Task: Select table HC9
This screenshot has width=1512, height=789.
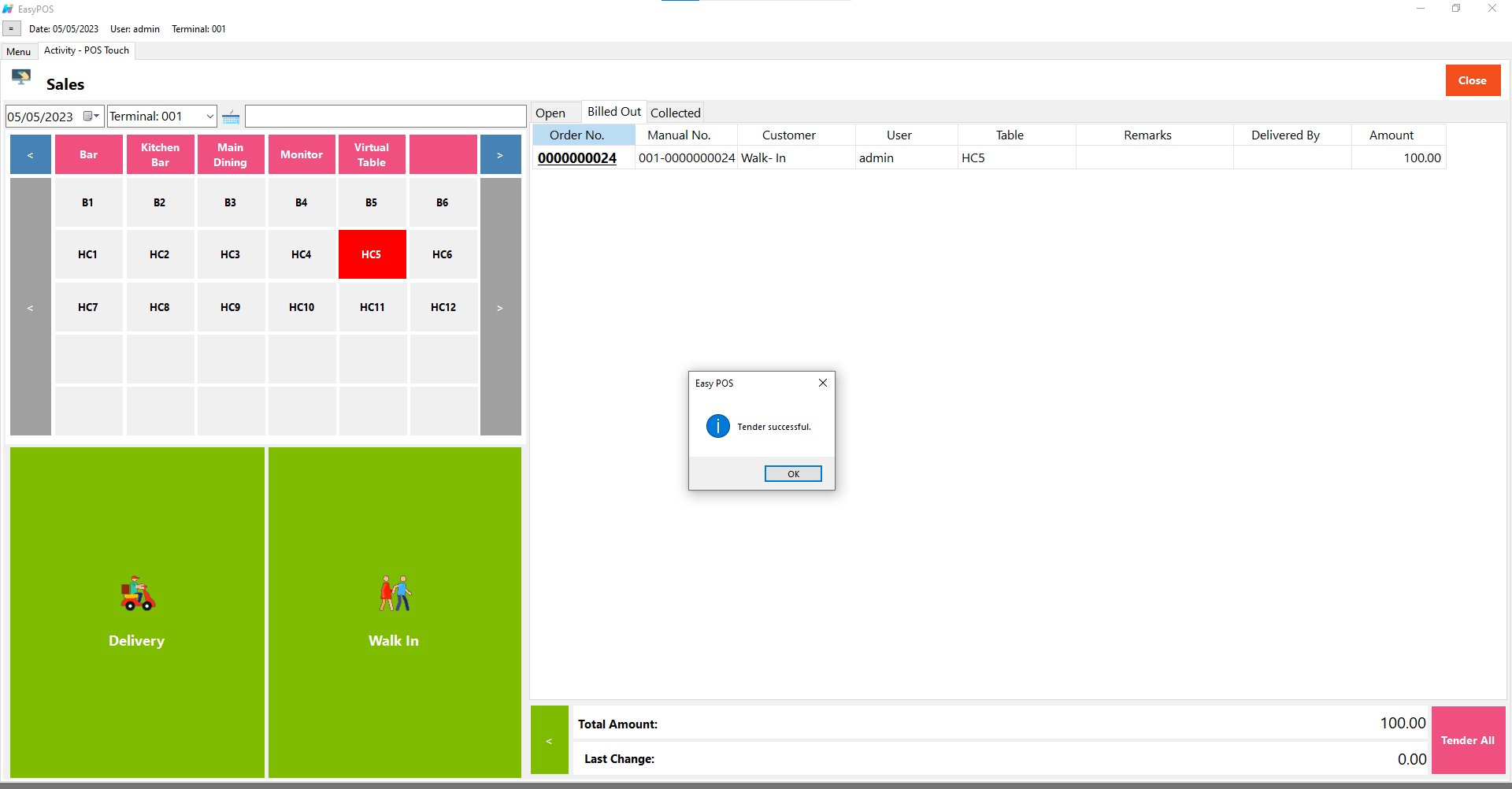Action: (x=231, y=307)
